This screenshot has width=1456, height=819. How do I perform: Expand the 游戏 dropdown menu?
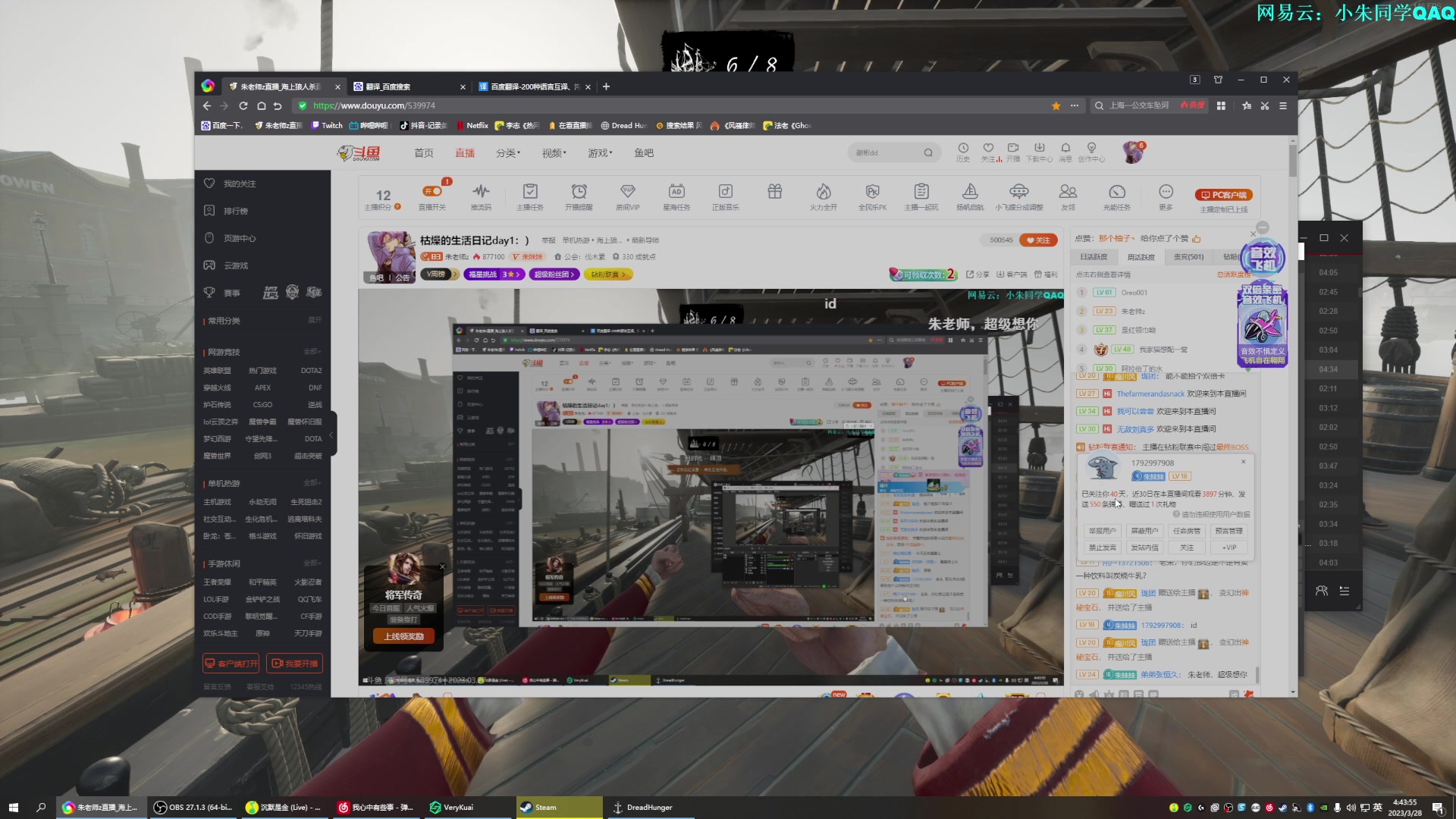coord(600,152)
